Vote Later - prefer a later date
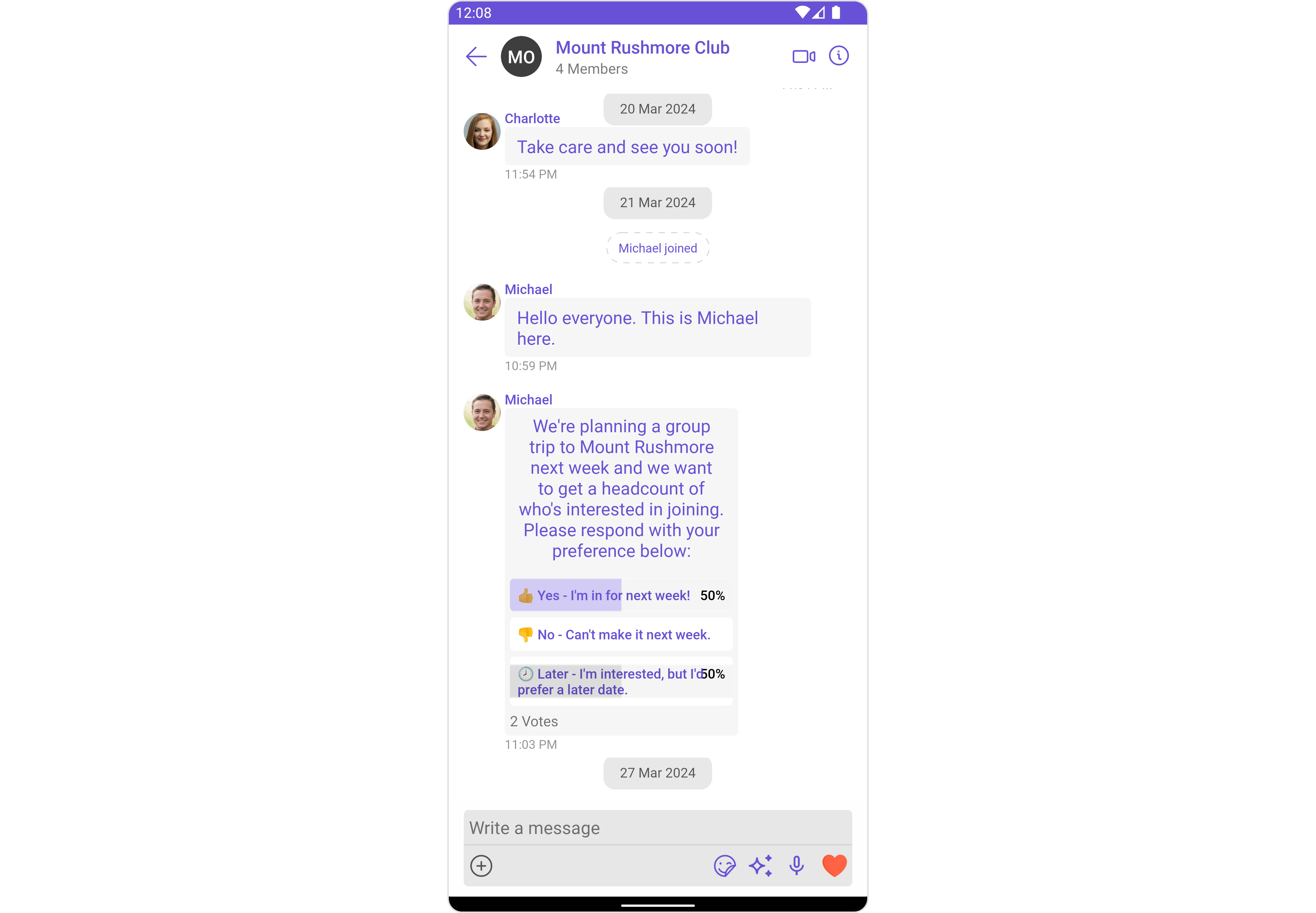Image resolution: width=1316 pixels, height=913 pixels. point(621,681)
